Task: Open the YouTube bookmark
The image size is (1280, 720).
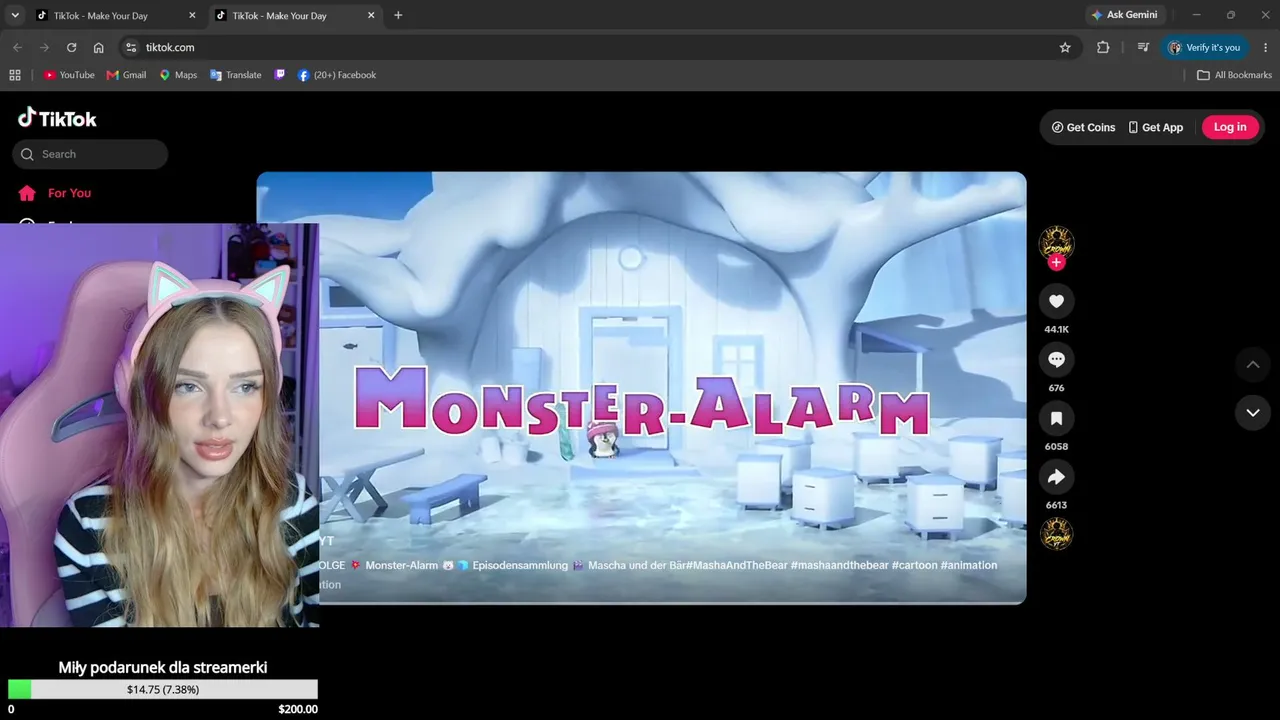Action: click(69, 75)
